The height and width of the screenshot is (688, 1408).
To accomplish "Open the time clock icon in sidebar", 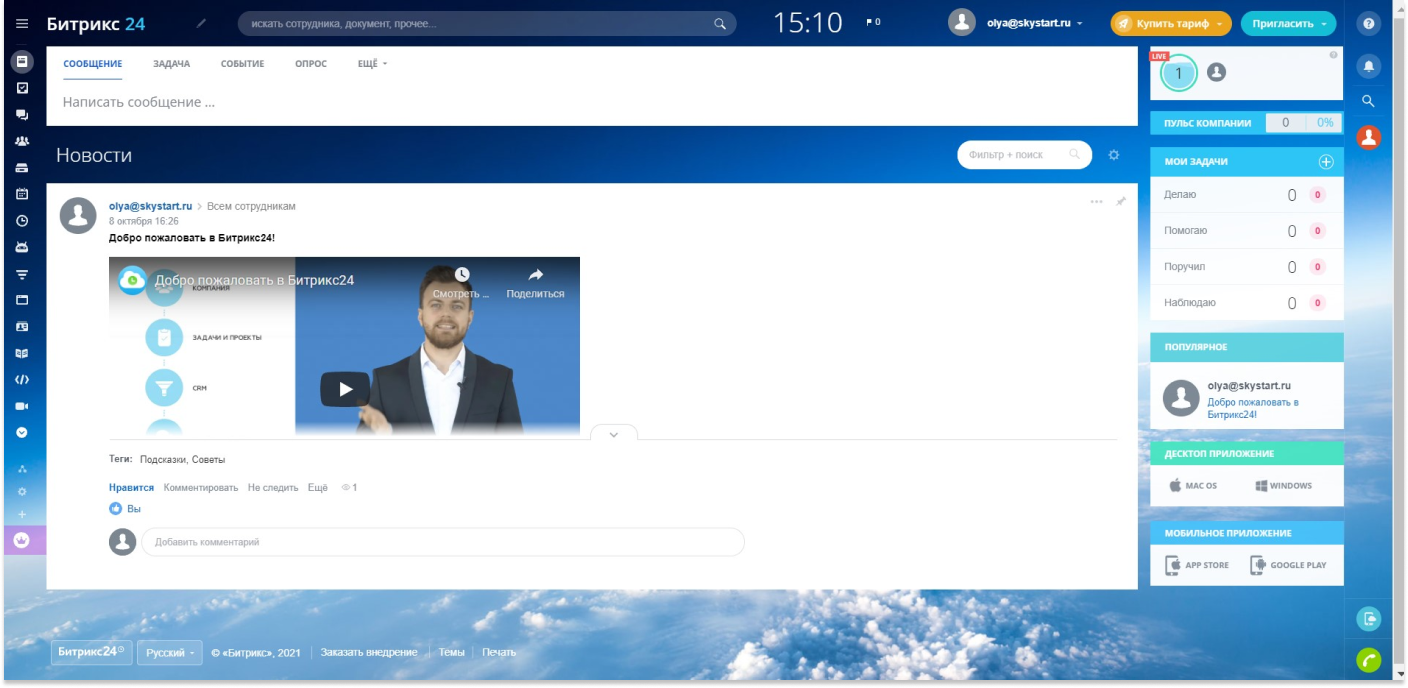I will 22,221.
